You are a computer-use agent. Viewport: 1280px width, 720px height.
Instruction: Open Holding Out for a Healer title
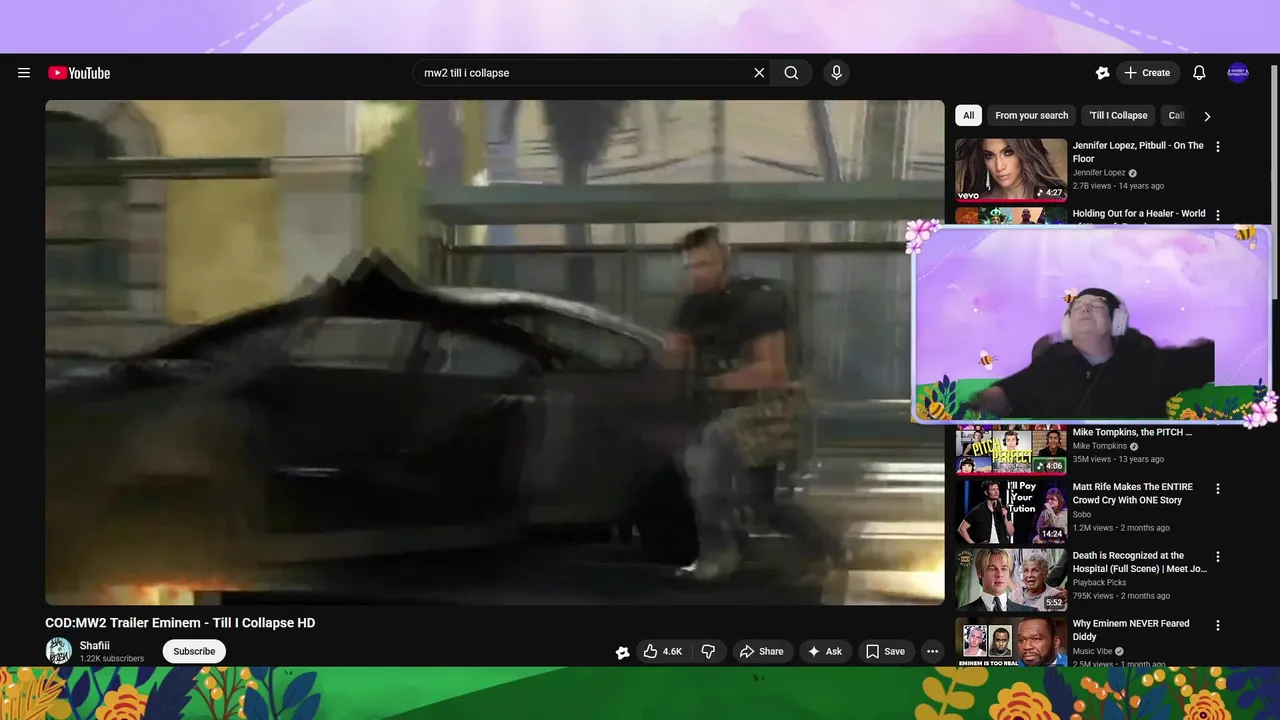1139,214
